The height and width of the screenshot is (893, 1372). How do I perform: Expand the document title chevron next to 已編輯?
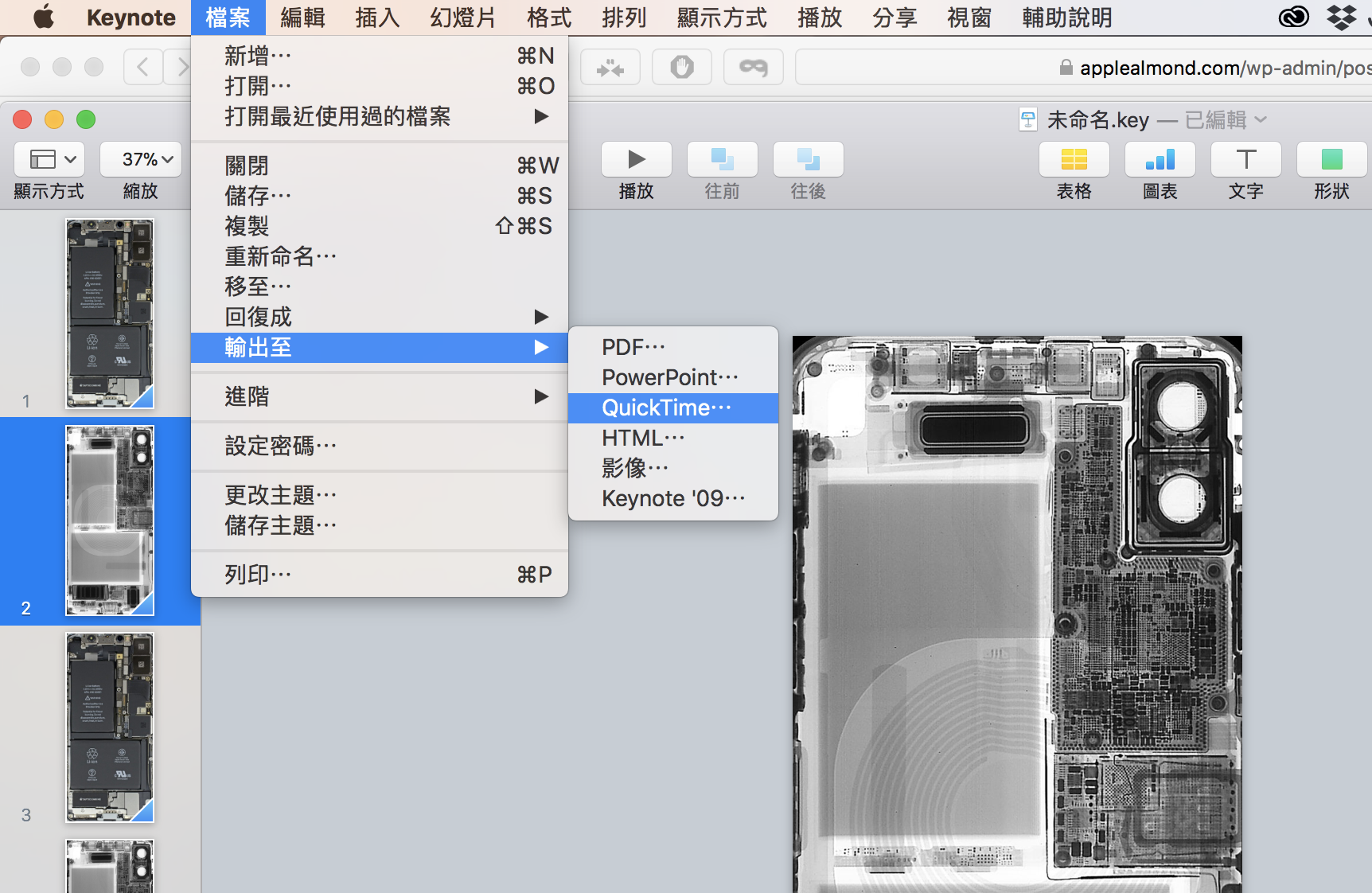click(x=1261, y=119)
